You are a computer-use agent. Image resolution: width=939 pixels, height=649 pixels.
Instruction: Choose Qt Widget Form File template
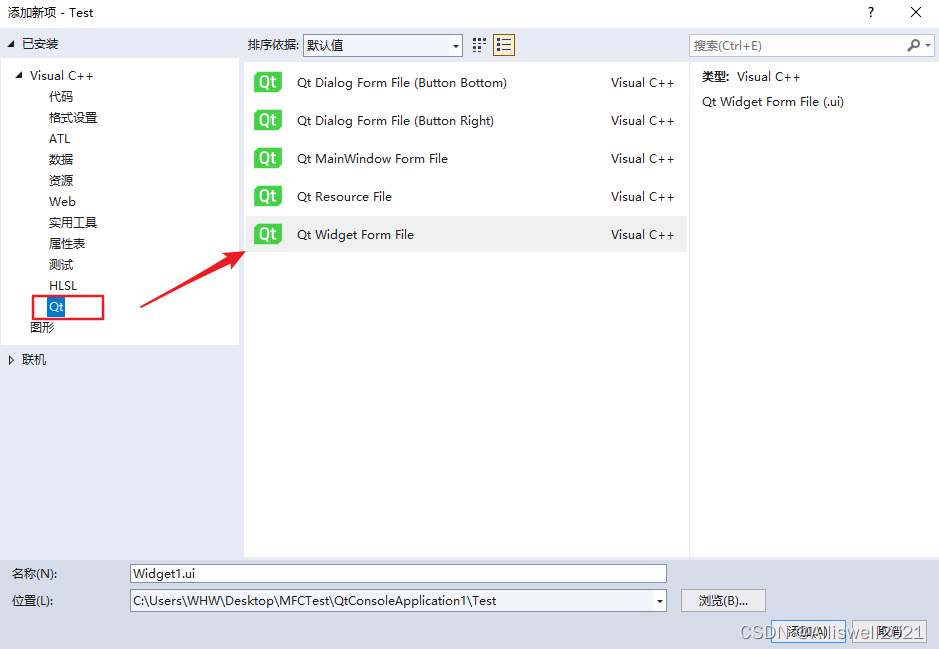pos(466,234)
